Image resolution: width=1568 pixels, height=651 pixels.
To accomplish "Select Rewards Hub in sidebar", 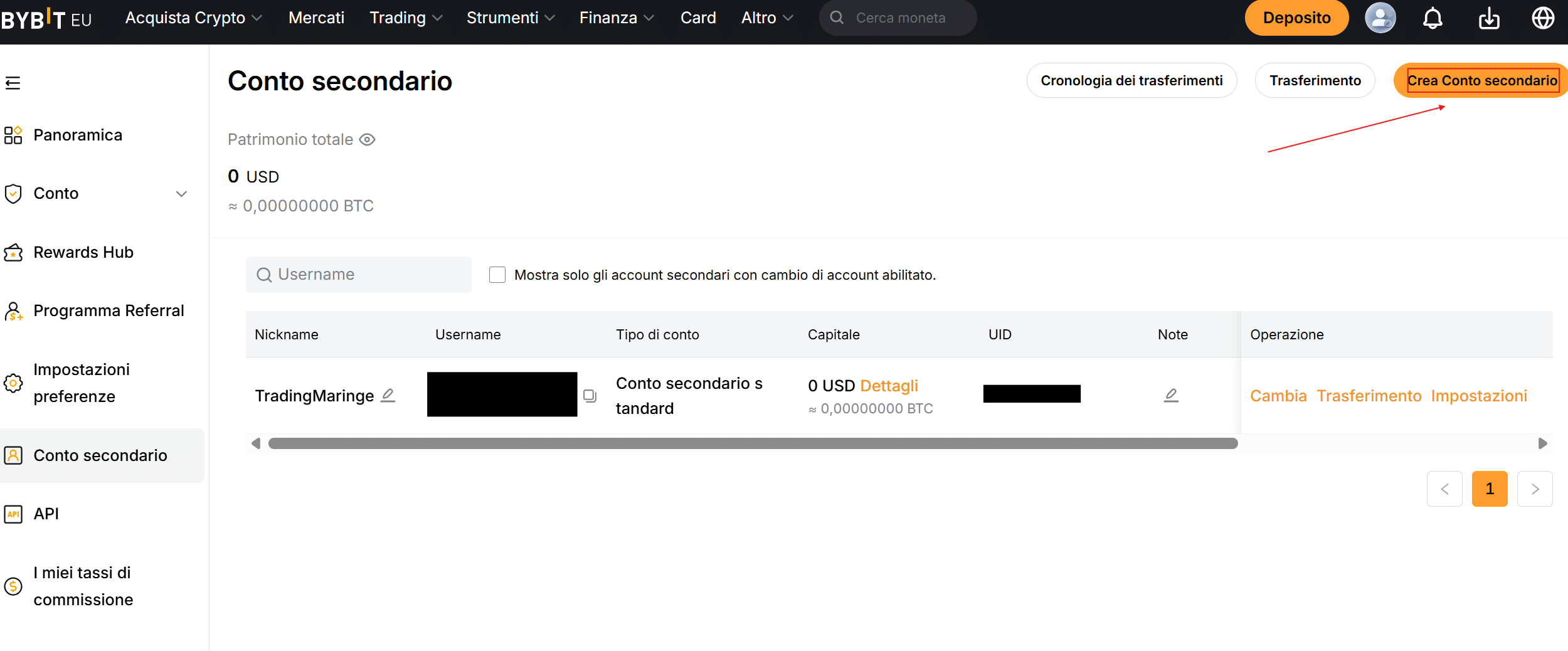I will [83, 252].
